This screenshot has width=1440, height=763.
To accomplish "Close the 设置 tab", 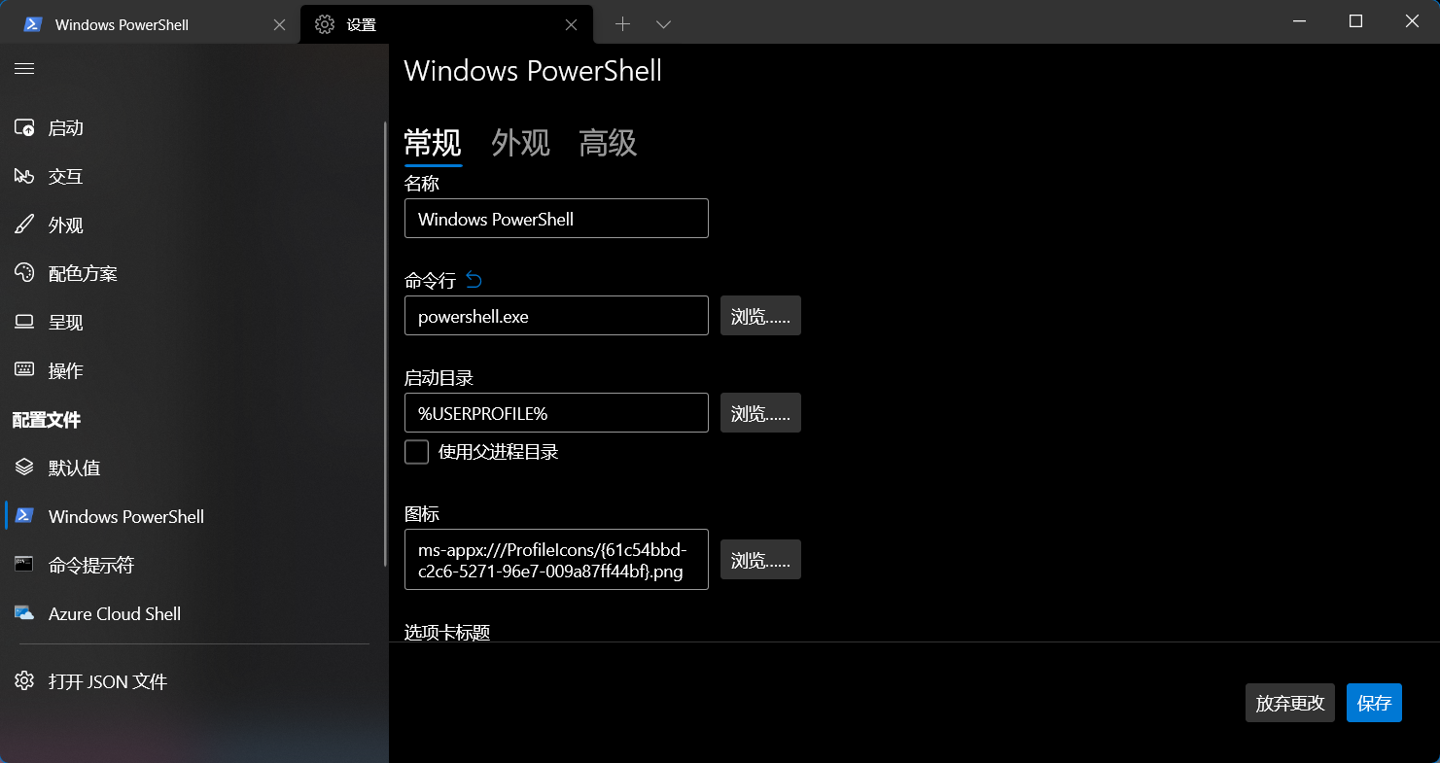I will pos(571,24).
